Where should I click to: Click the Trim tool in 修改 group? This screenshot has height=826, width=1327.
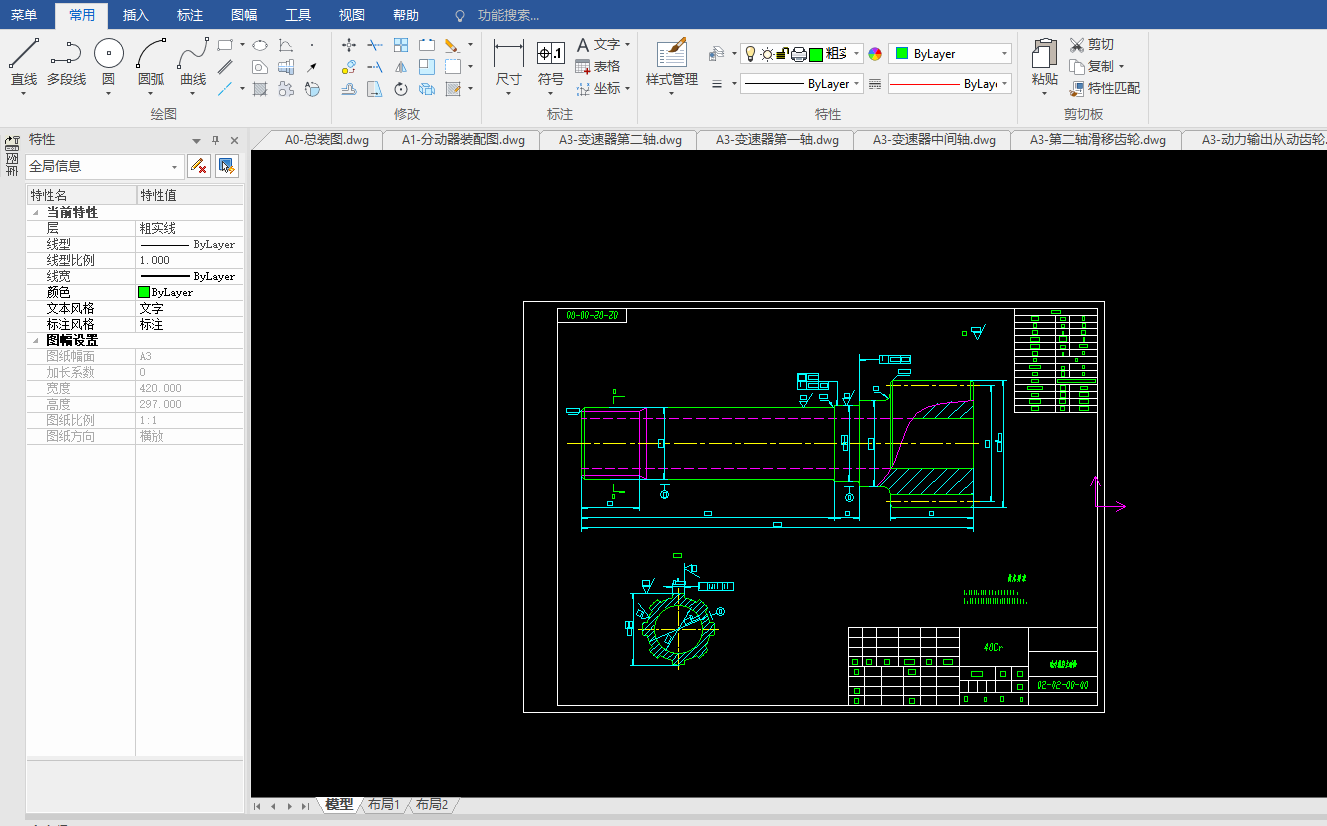375,45
